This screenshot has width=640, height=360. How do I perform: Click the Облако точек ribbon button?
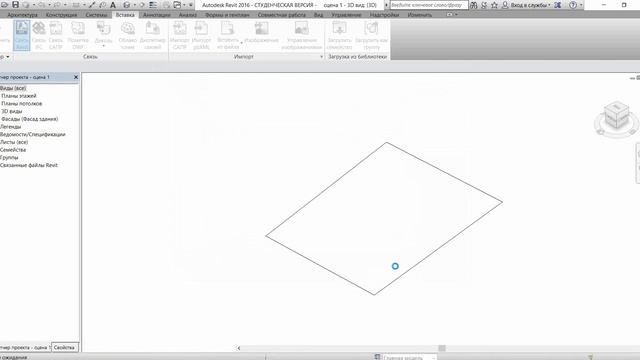(128, 36)
